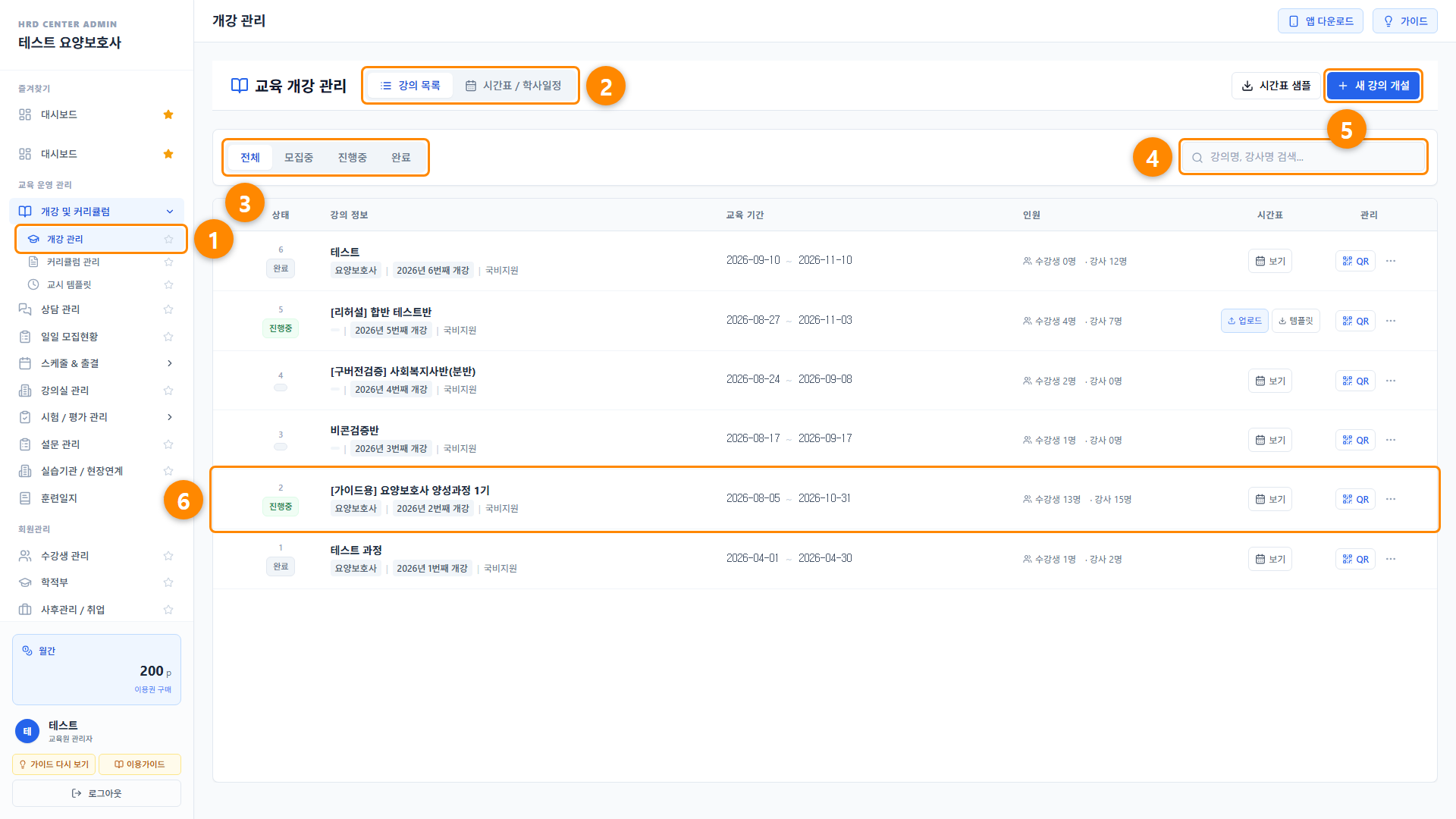This screenshot has height=819, width=1456.
Task: Upload timetable for [리허설] 합반 테스트반
Action: pos(1244,321)
